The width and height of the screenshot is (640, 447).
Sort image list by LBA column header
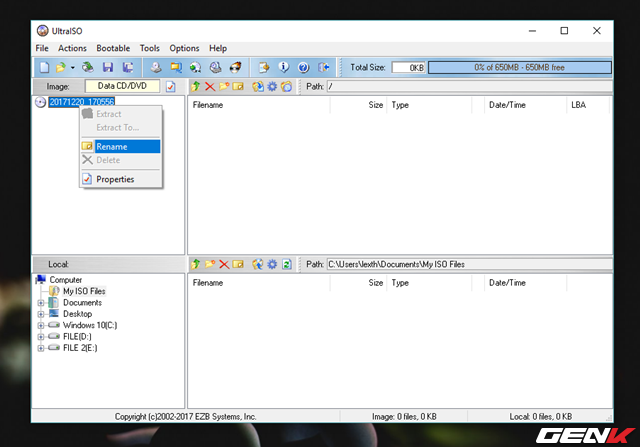coord(588,105)
